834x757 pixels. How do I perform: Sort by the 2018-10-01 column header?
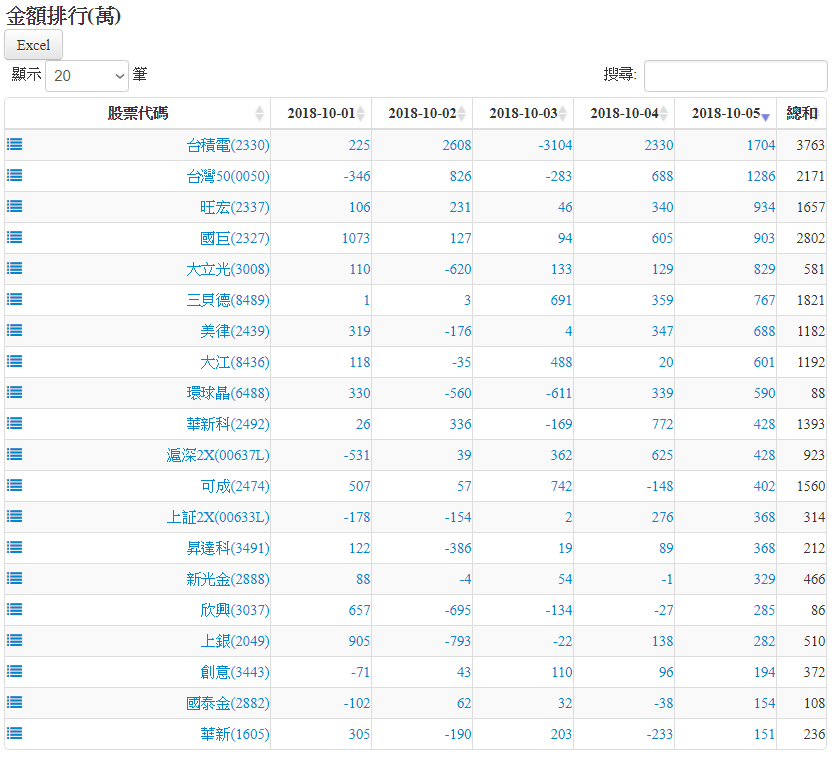point(321,114)
